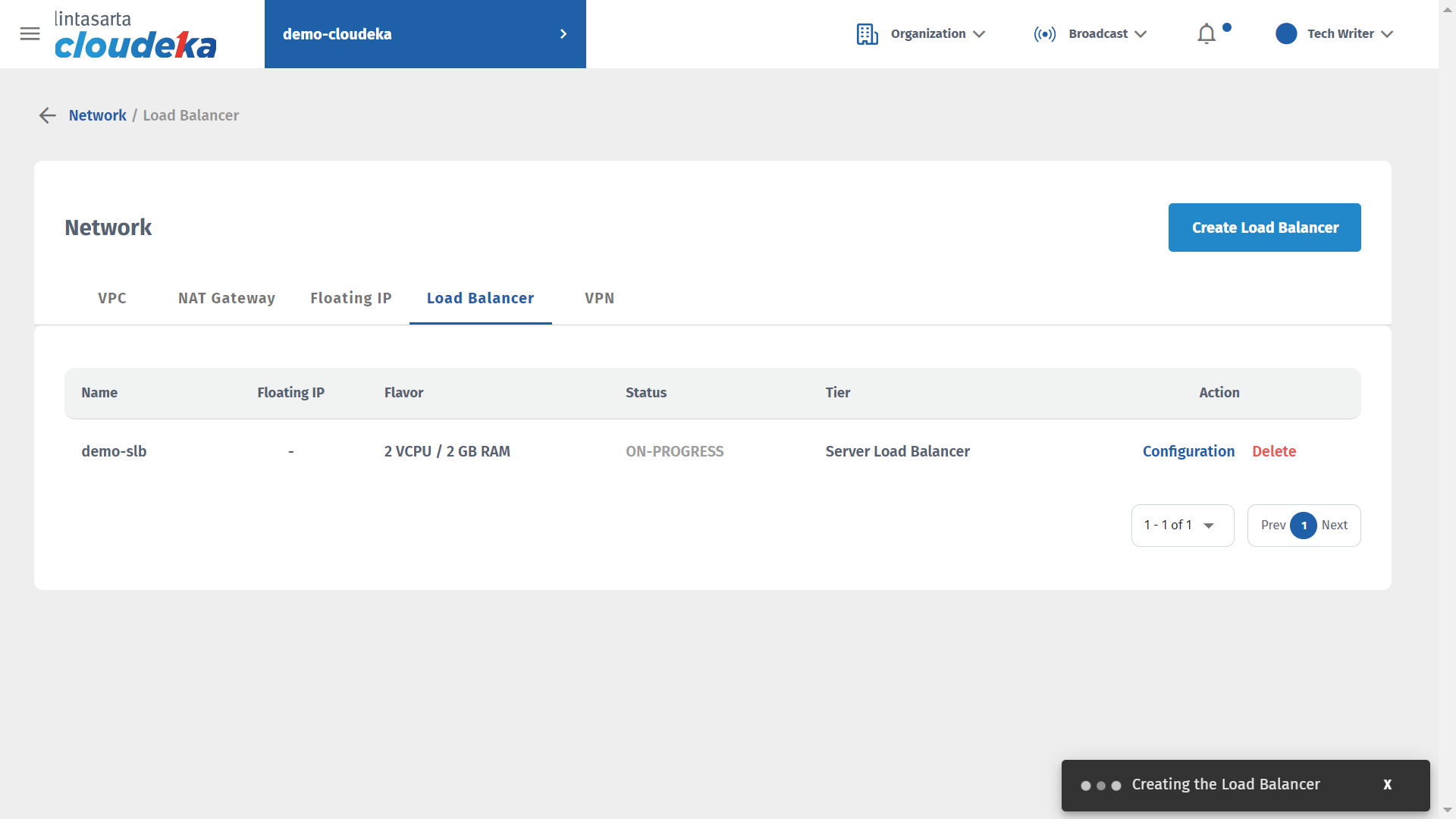
Task: Delete the demo-slb load balancer
Action: [x=1274, y=451]
